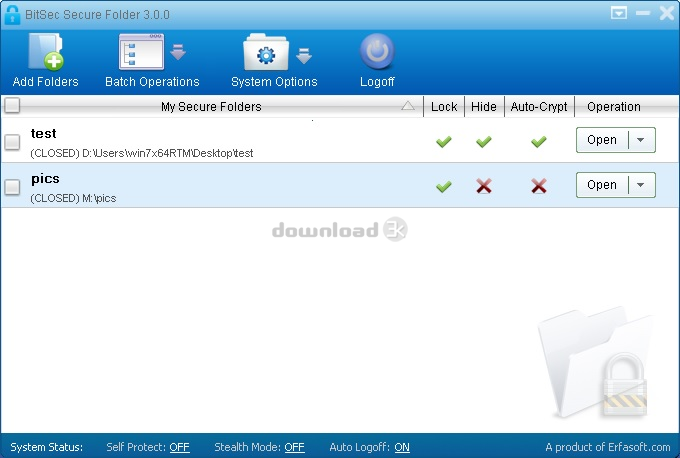Open the test folder with Open button
Viewport: 680px width, 458px height.
[602, 140]
